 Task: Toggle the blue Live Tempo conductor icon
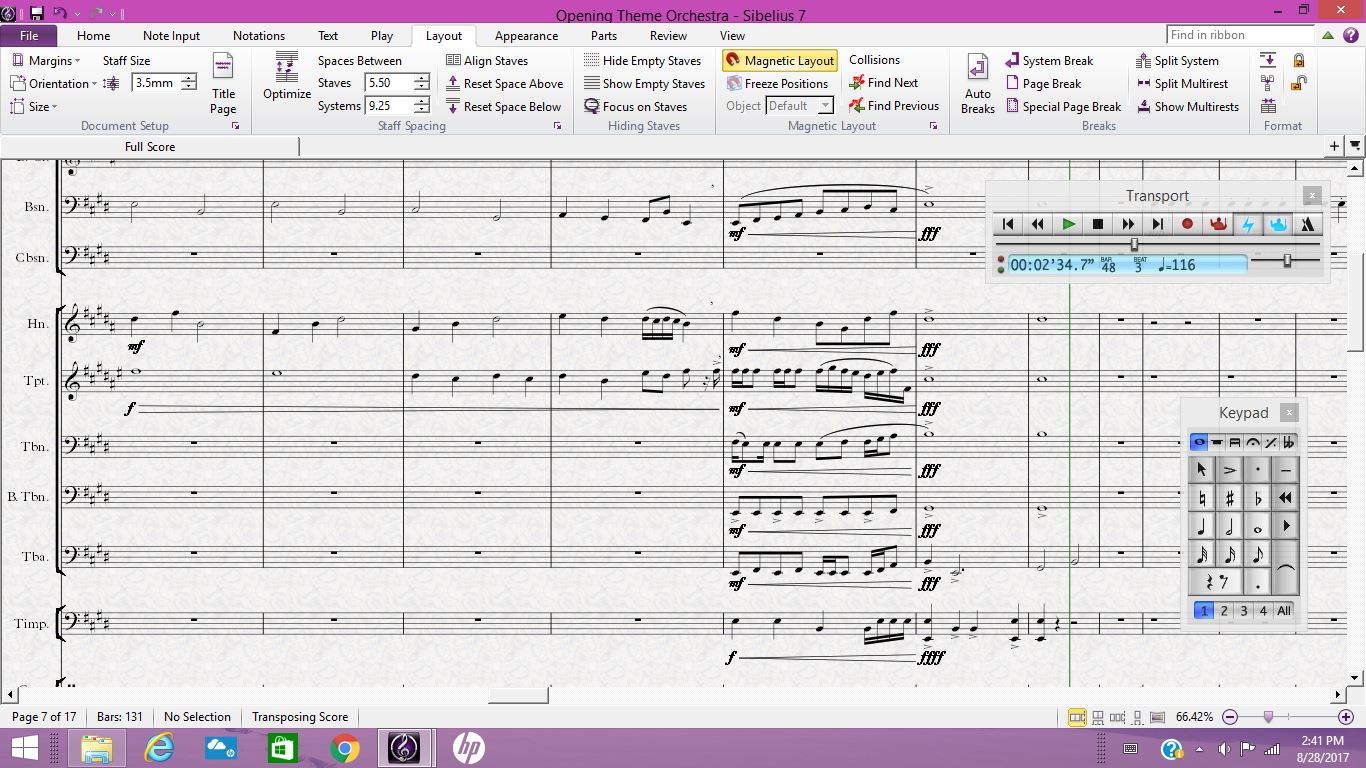coord(1277,224)
